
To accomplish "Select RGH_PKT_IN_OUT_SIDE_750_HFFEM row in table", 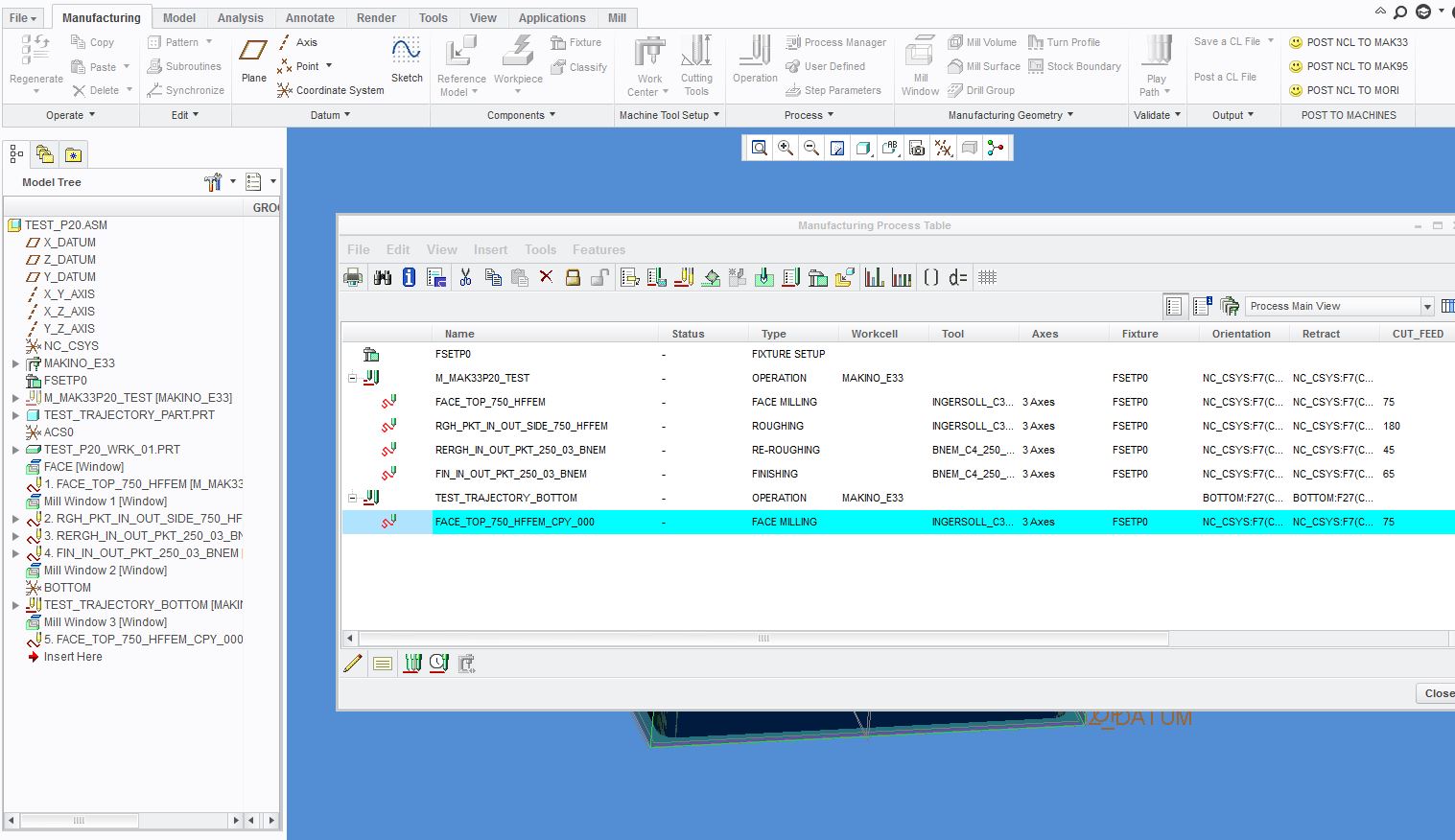I will (898, 426).
